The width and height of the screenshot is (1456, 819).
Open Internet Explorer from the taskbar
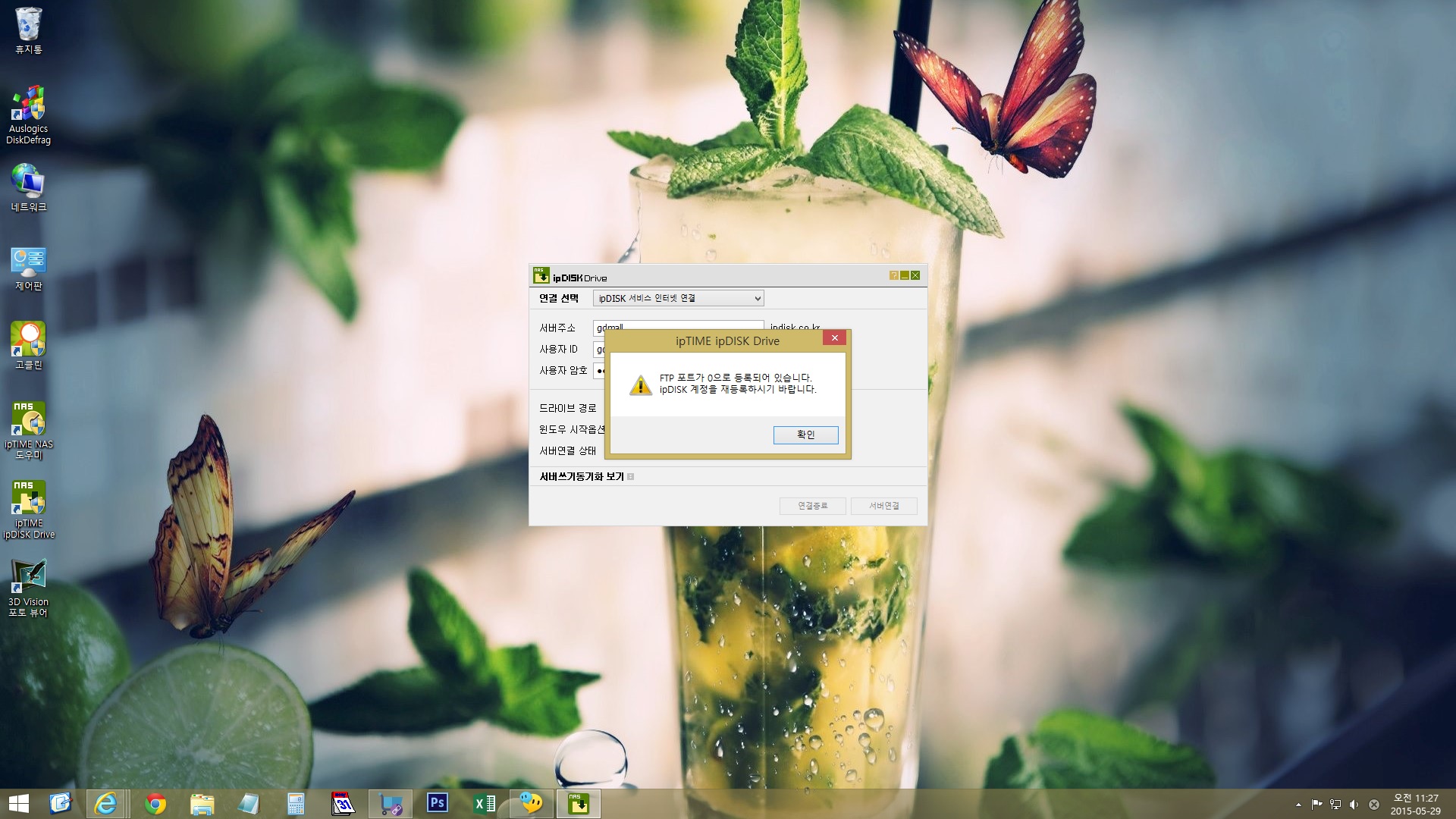pyautogui.click(x=105, y=804)
